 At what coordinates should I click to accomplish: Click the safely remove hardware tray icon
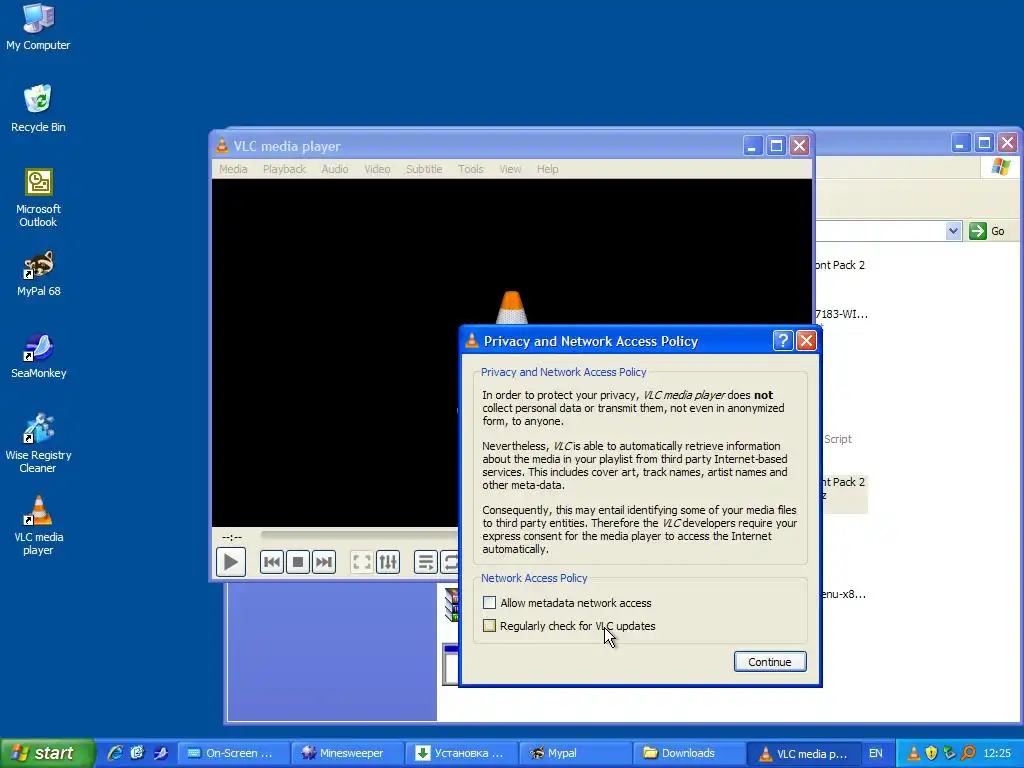[x=949, y=753]
